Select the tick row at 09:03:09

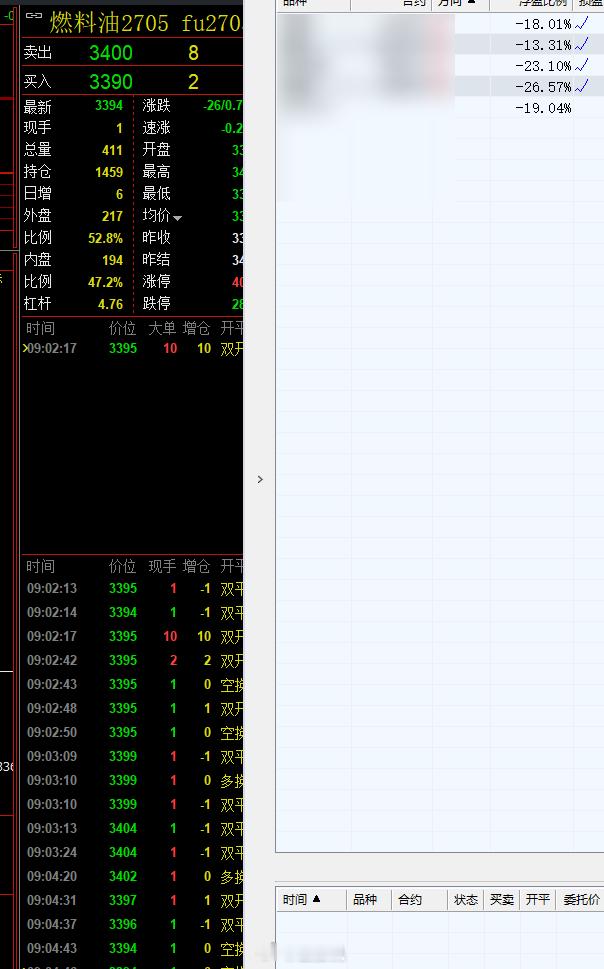(x=132, y=756)
